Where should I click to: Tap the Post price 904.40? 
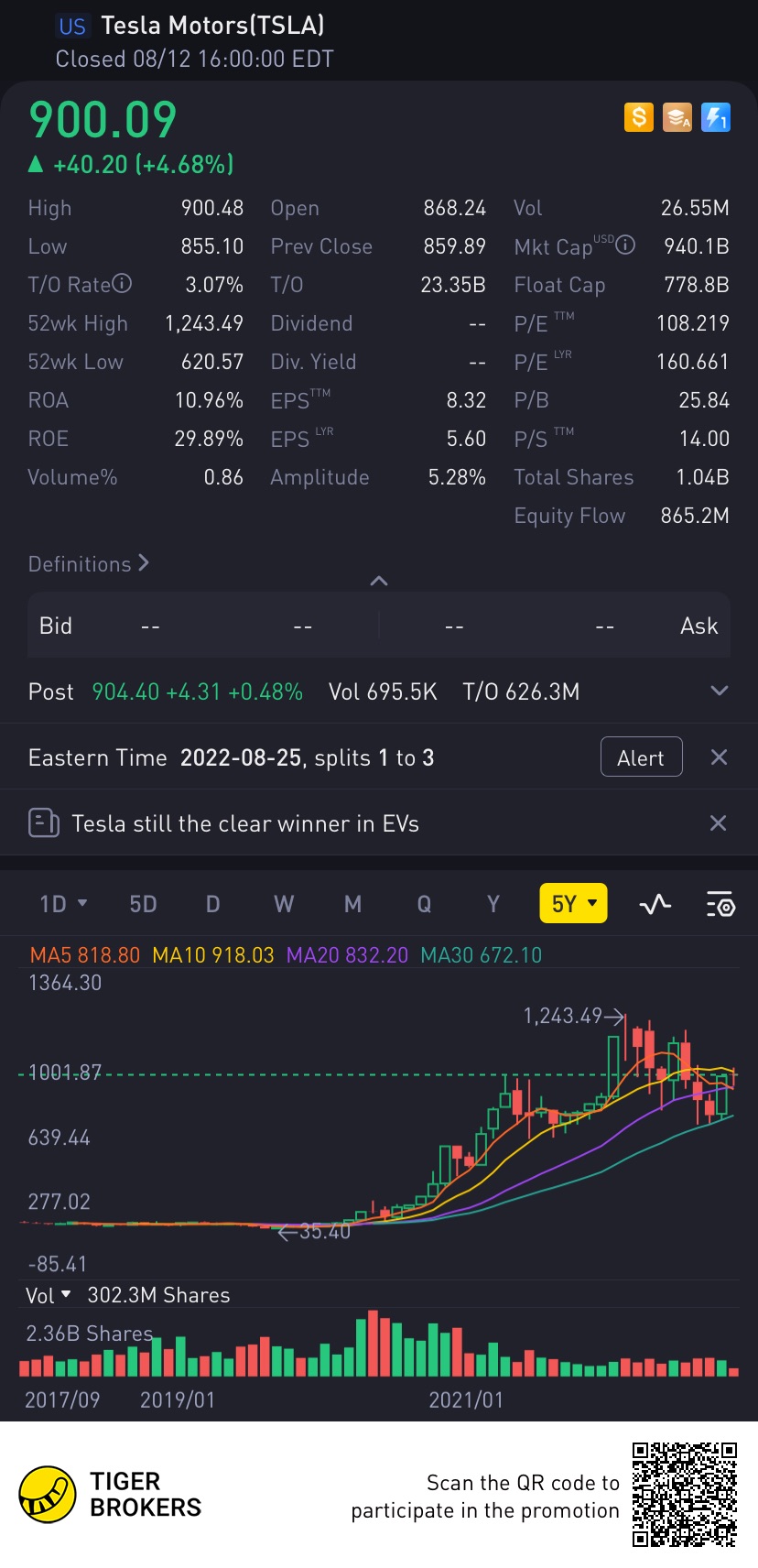tap(125, 691)
